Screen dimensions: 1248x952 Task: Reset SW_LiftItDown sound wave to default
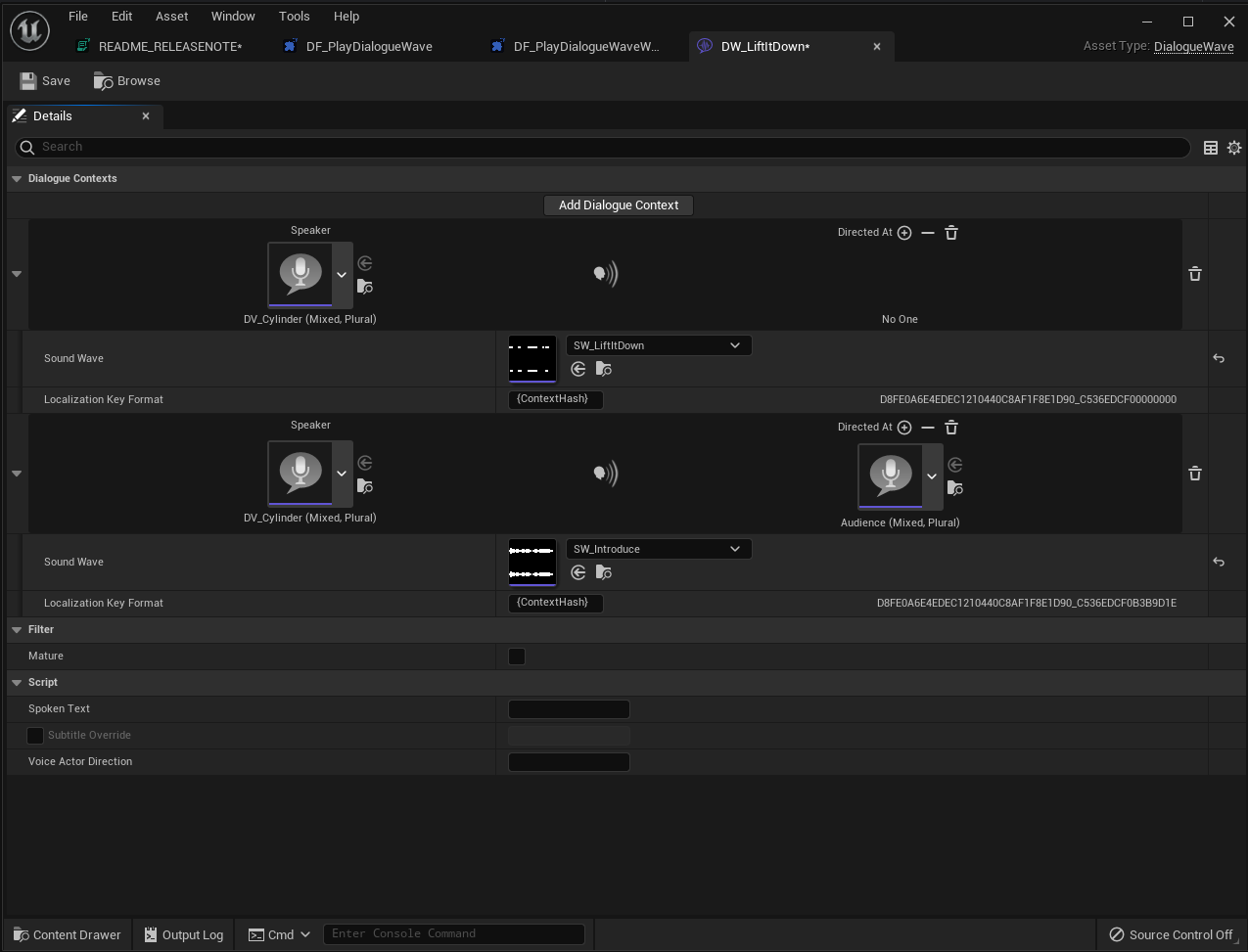click(1218, 358)
